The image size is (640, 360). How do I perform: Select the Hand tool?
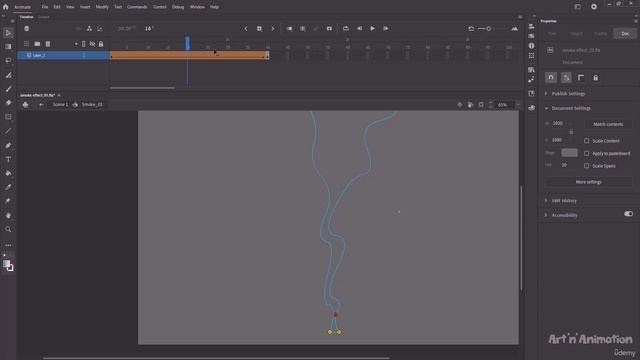pos(8,215)
